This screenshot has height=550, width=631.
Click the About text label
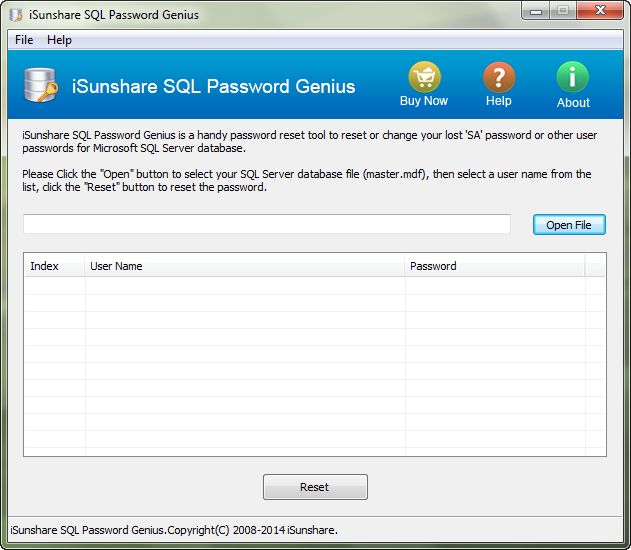pyautogui.click(x=573, y=102)
